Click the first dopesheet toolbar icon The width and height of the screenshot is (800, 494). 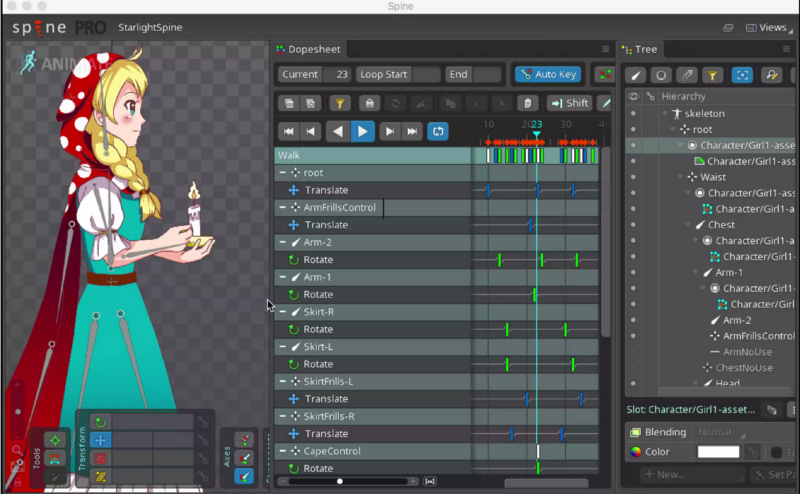pos(289,104)
